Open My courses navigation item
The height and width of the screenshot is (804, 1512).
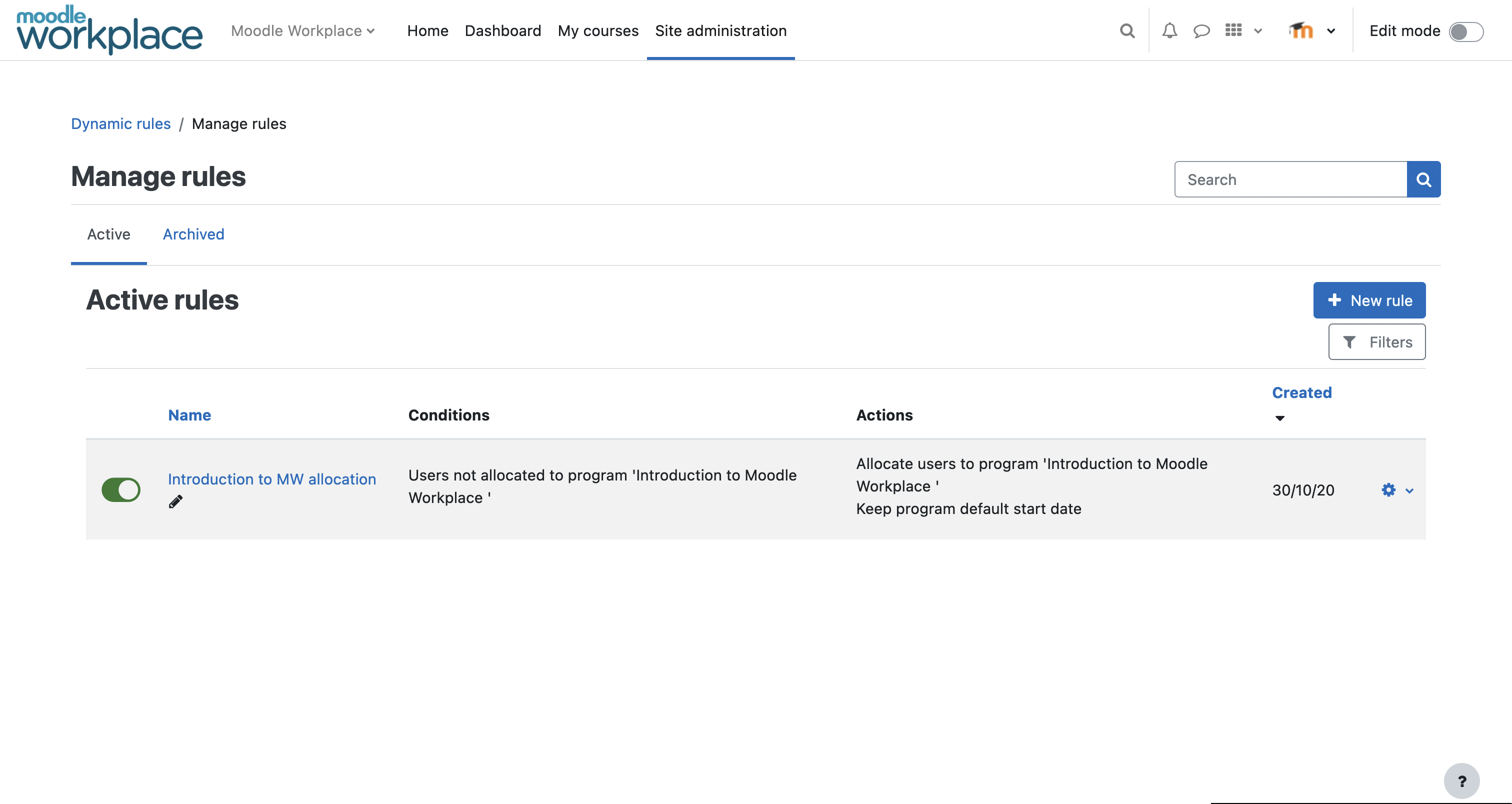(597, 30)
